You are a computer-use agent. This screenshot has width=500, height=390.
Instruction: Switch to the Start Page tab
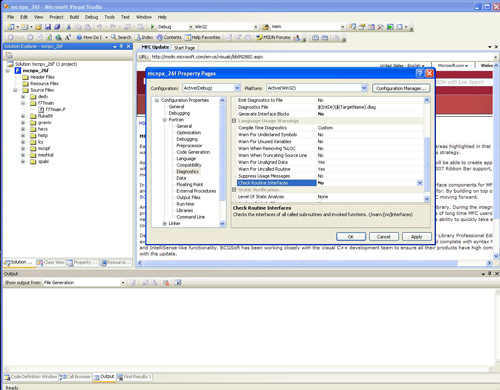point(184,48)
